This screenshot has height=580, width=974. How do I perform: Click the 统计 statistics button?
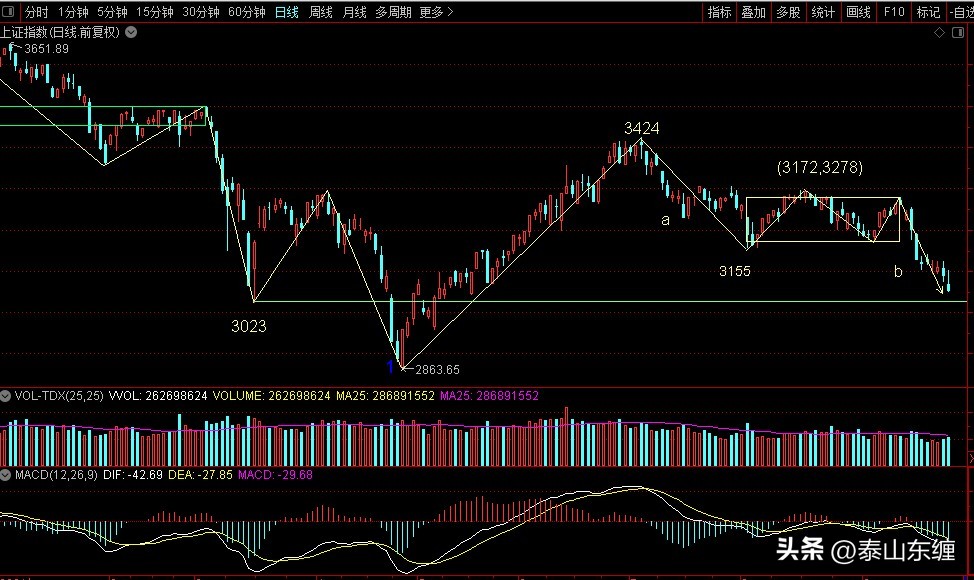coord(823,12)
